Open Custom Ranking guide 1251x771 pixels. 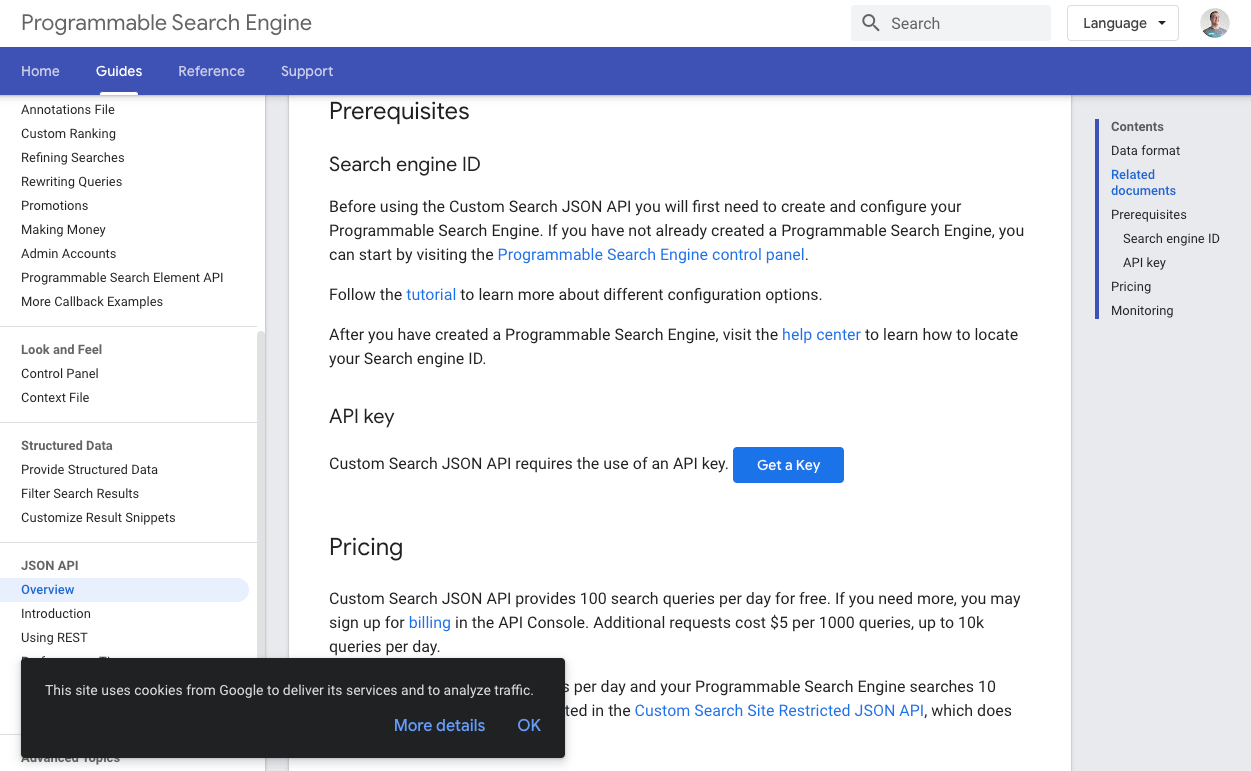point(68,133)
